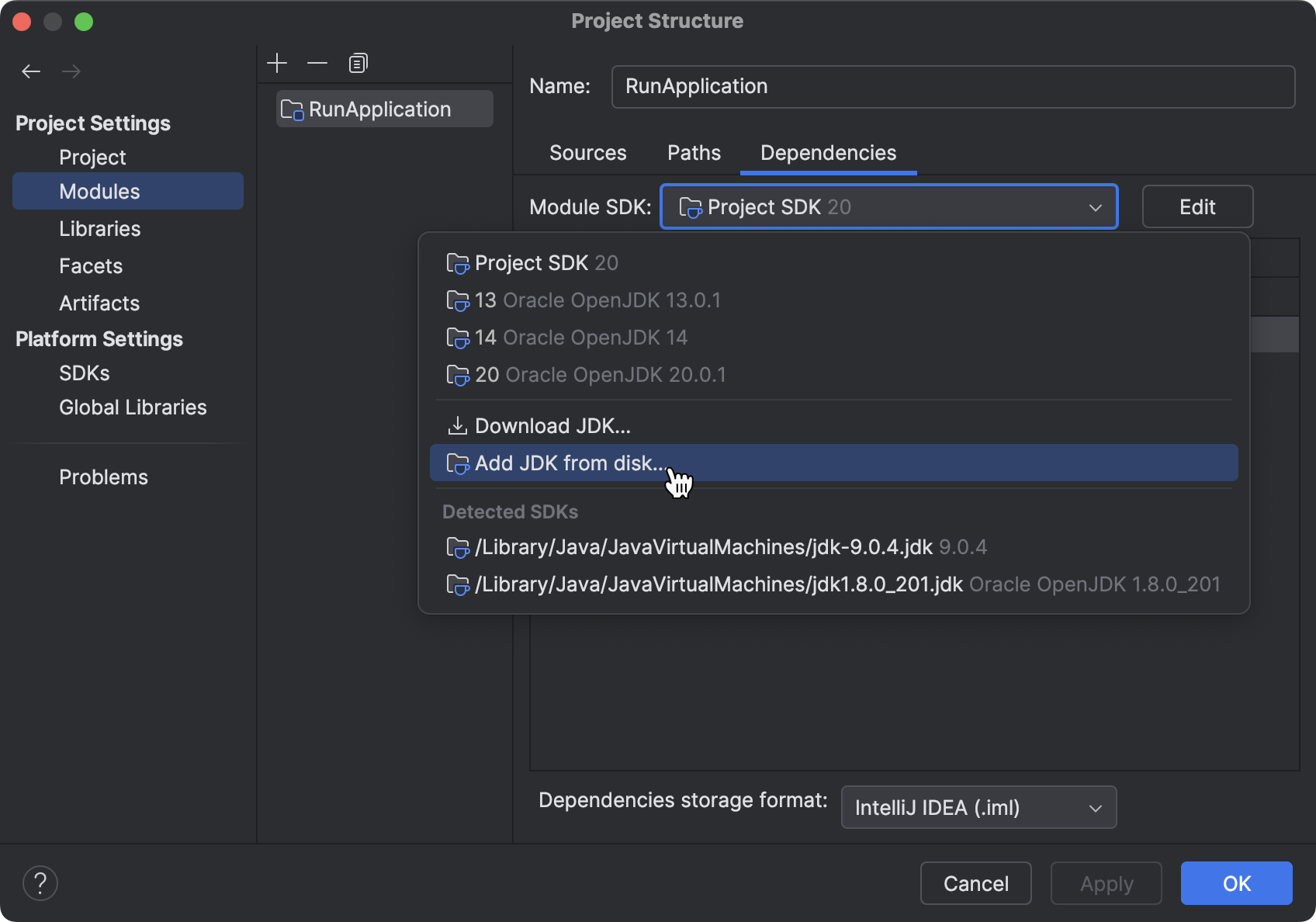1316x922 pixels.
Task: Click the Name input field
Action: [x=953, y=86]
